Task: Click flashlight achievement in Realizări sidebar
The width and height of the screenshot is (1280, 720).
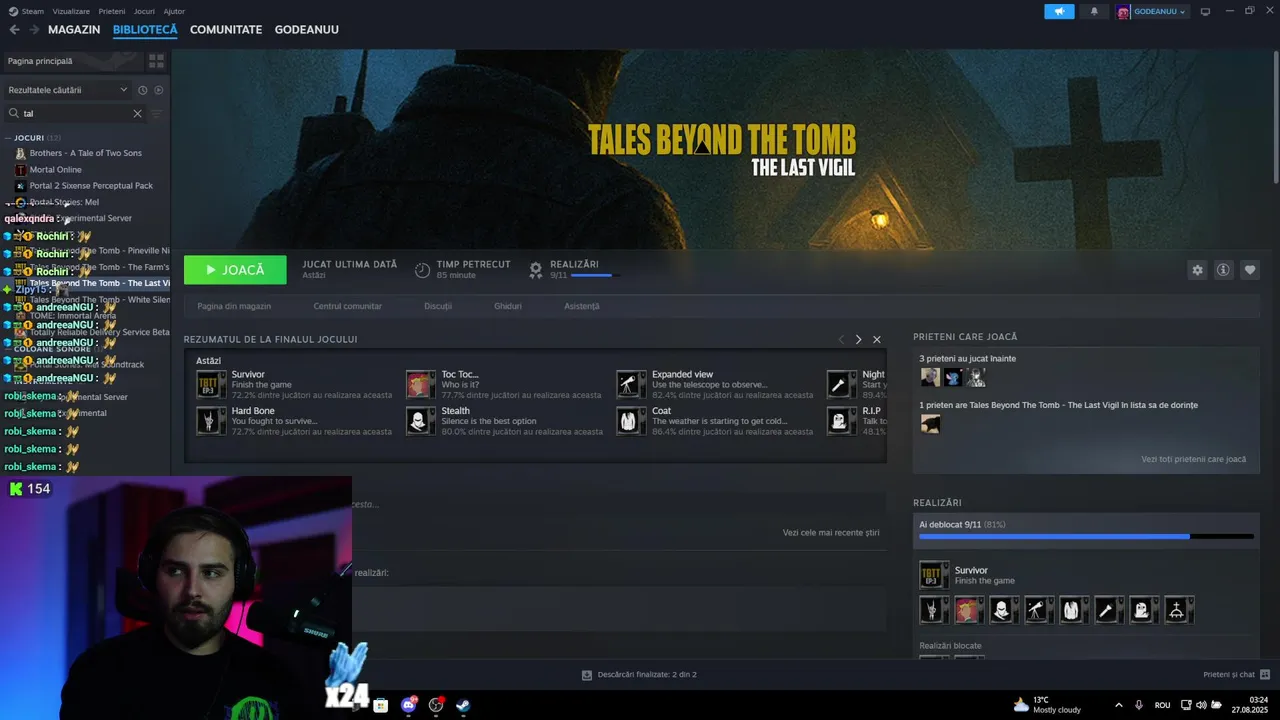Action: pos(1107,609)
